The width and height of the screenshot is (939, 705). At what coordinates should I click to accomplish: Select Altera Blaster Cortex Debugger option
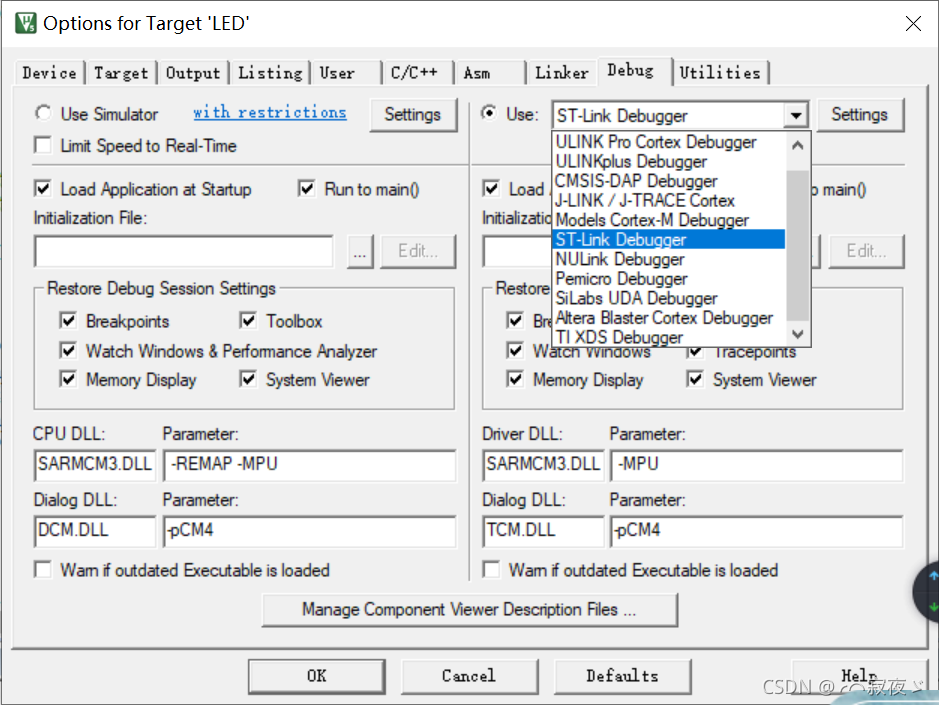tap(668, 317)
